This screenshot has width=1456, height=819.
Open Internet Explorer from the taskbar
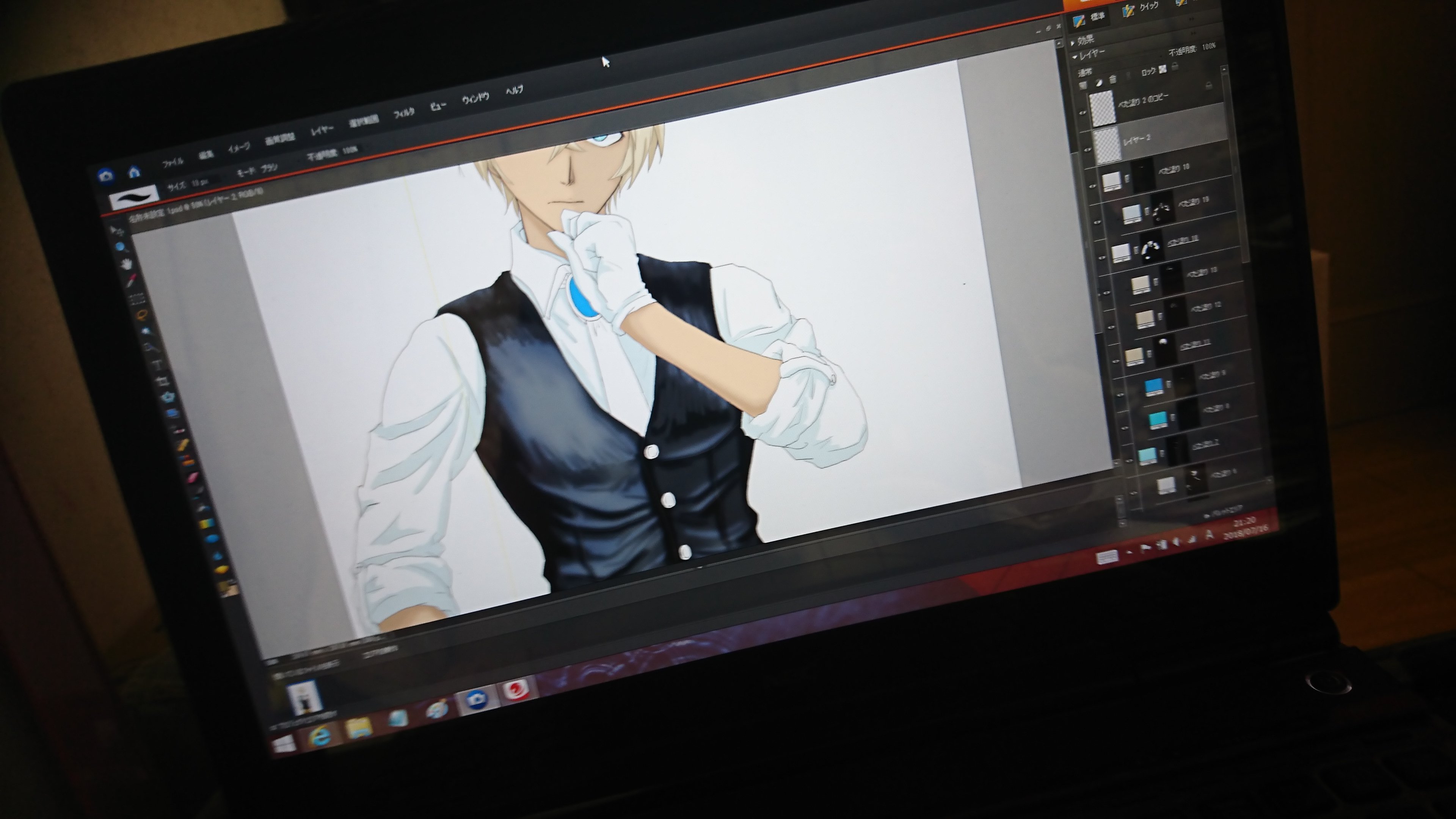click(x=320, y=736)
